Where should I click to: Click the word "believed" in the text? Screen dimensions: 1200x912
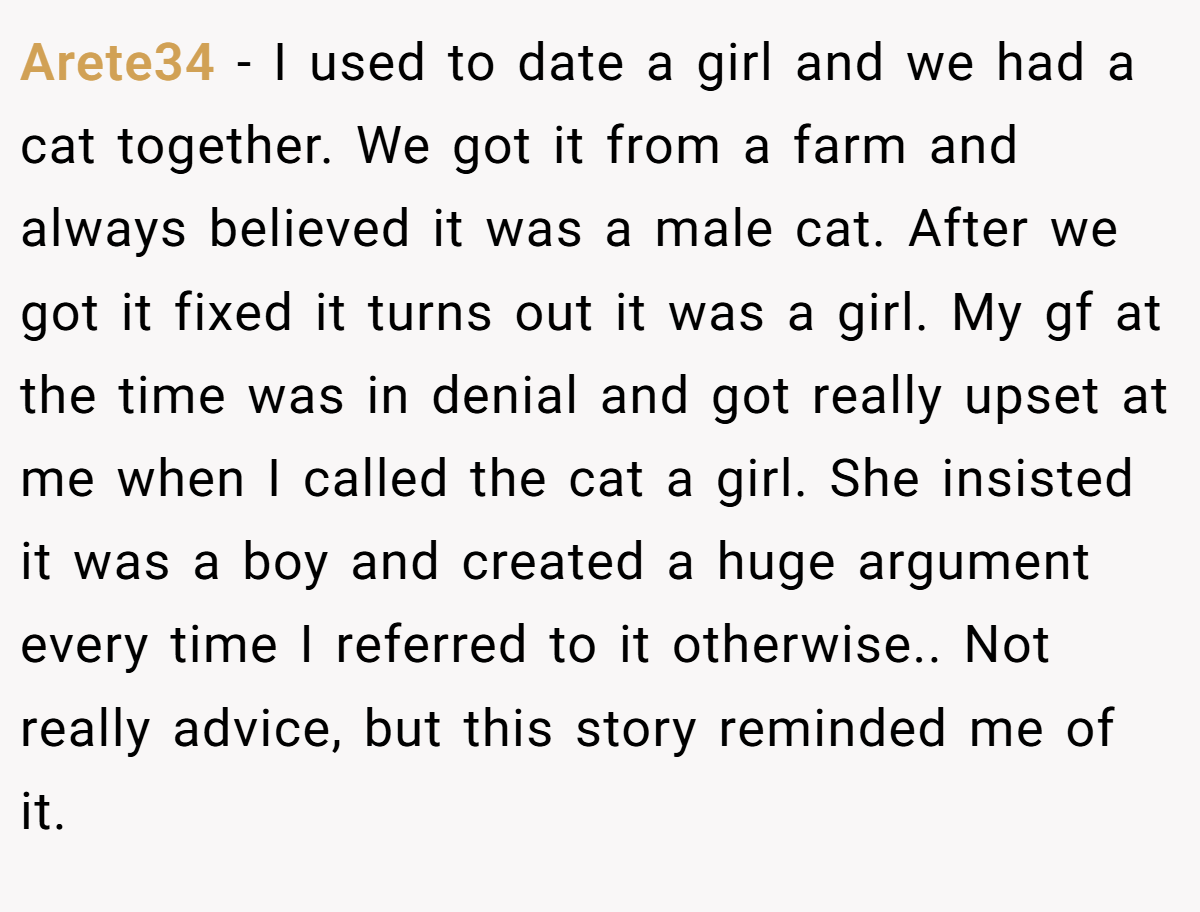[x=309, y=229]
